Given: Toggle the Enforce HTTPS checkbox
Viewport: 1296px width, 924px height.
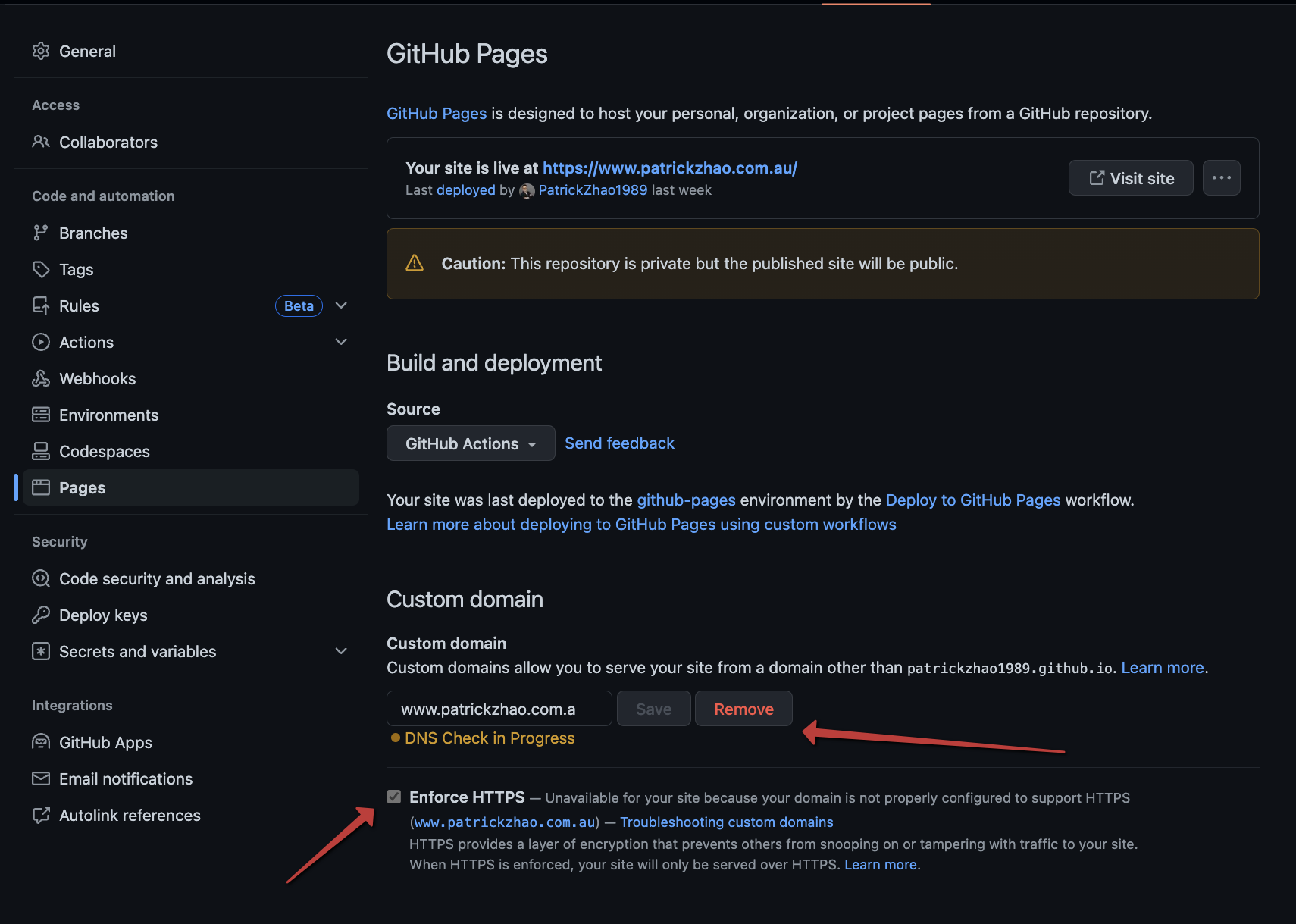Looking at the screenshot, I should tap(394, 797).
